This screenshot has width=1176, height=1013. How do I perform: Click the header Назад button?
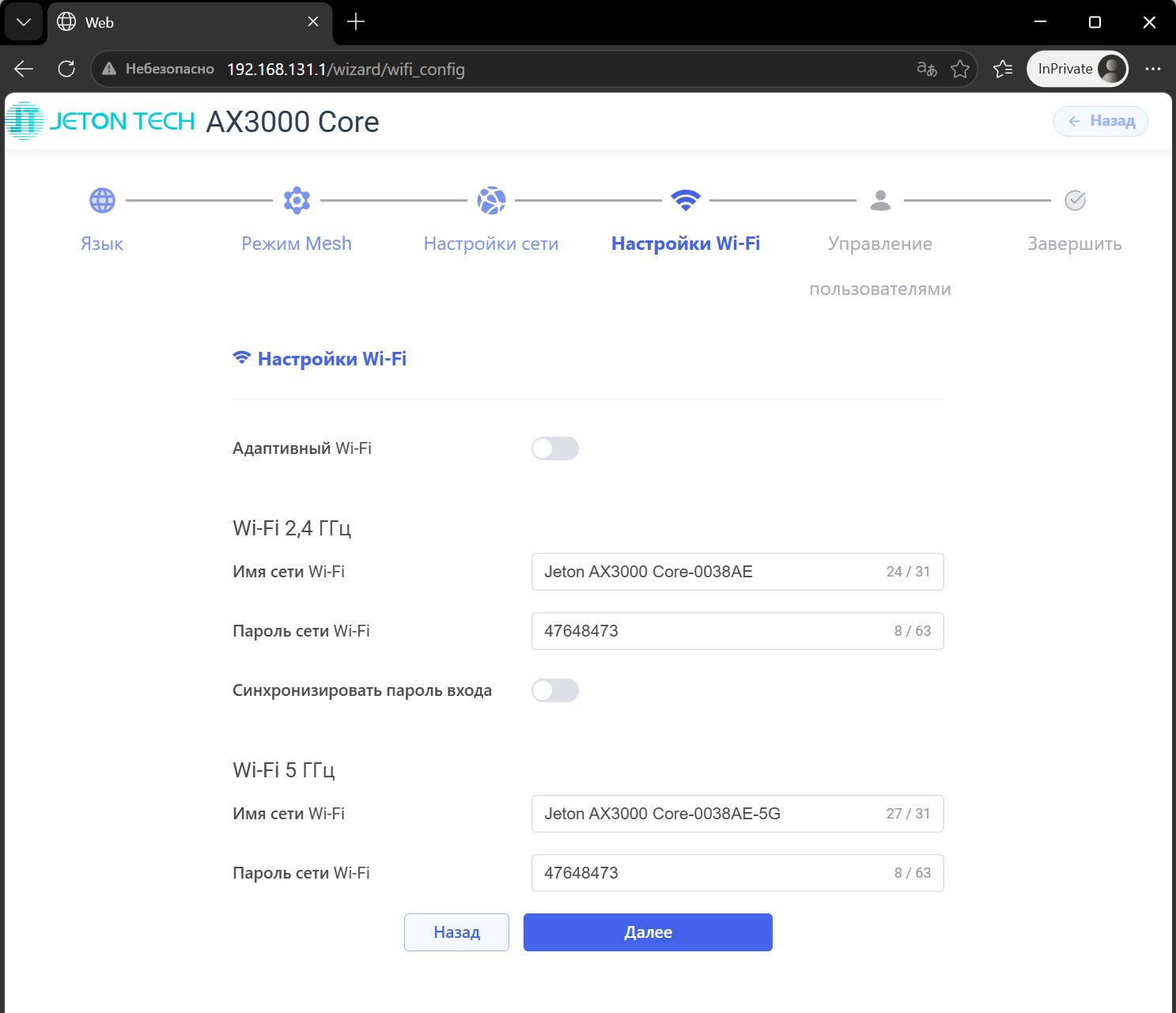[1101, 121]
